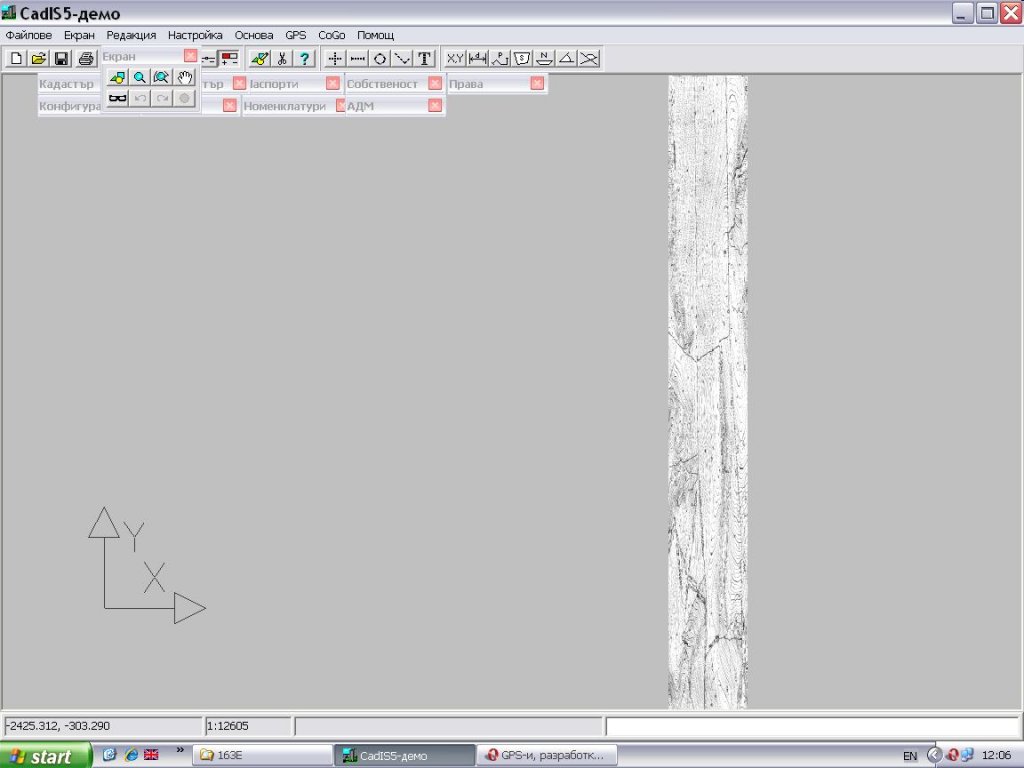
Task: Click the question mark help icon
Action: (304, 59)
